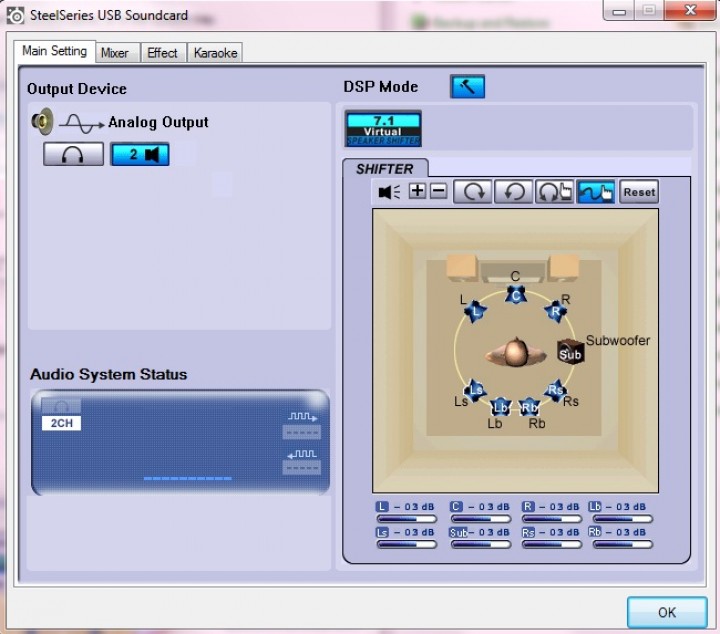720x634 pixels.
Task: Click the SteelSeries title bar icon
Action: [16, 16]
